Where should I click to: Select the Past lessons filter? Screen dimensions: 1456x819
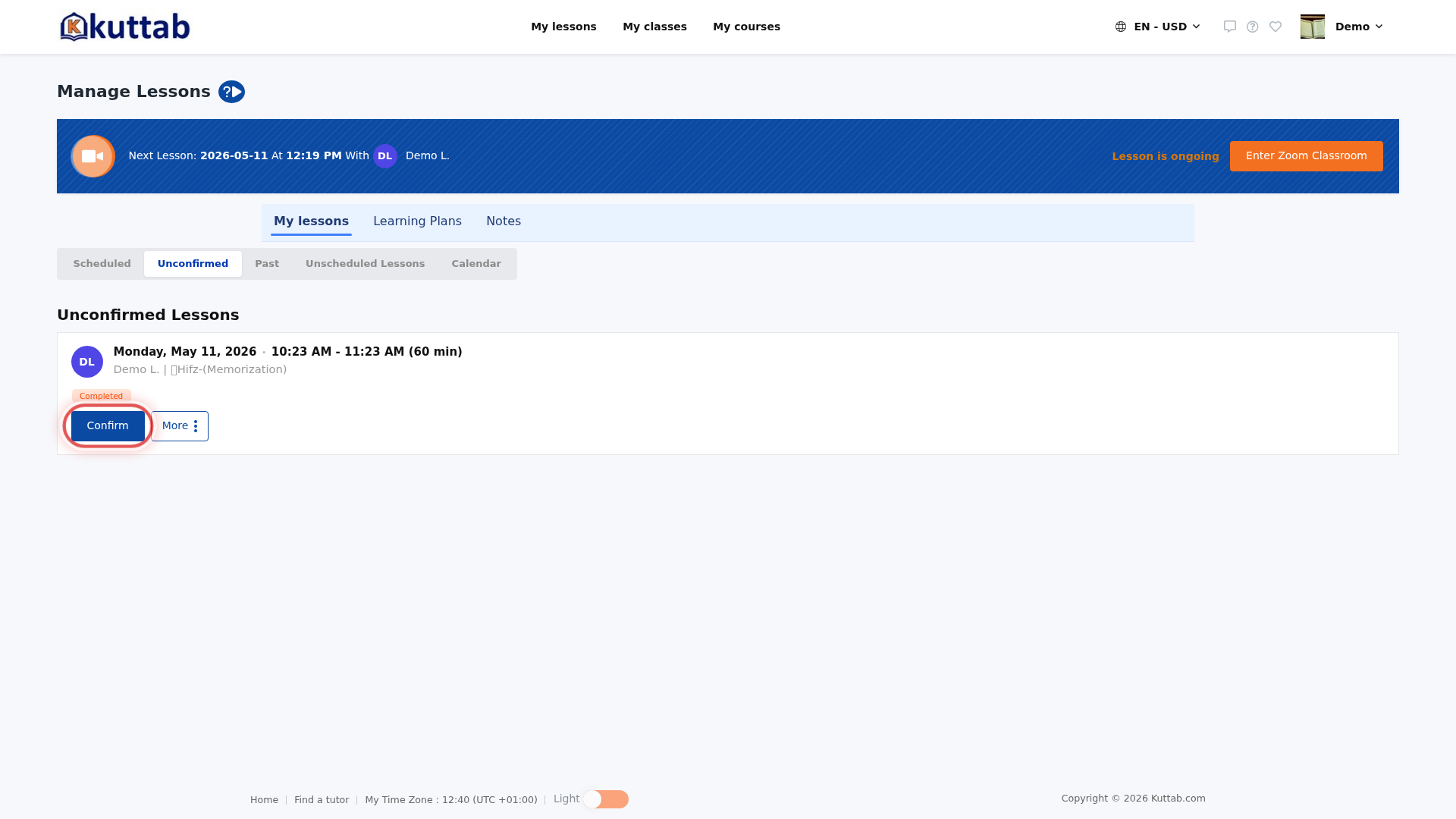(x=267, y=264)
